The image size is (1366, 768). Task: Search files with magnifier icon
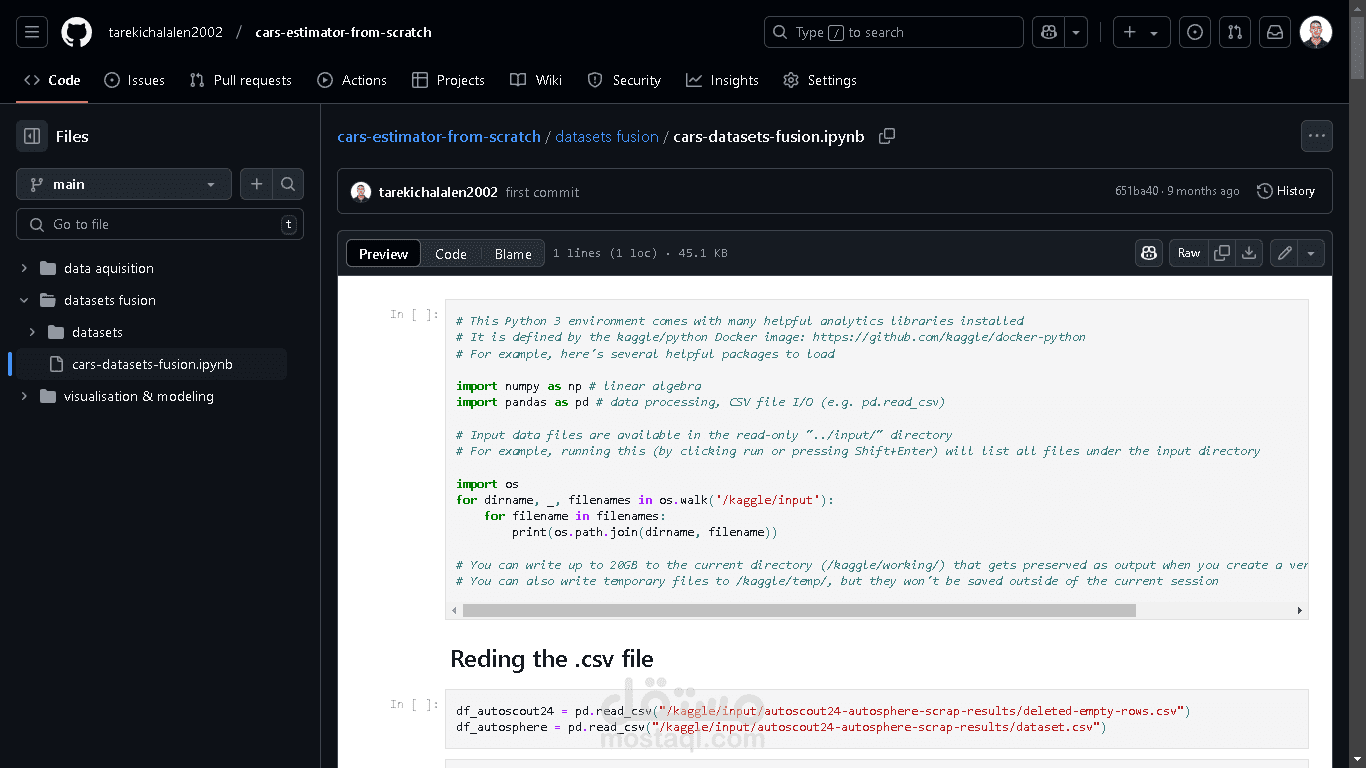point(288,184)
